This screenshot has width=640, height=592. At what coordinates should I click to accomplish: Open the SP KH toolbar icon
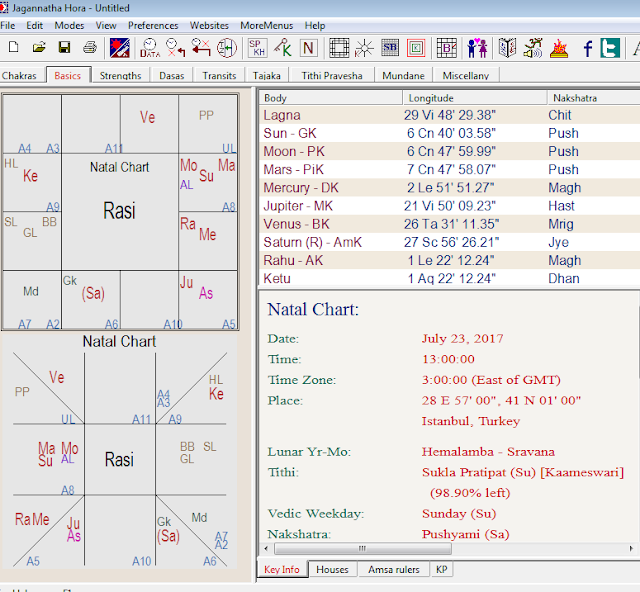(x=258, y=48)
